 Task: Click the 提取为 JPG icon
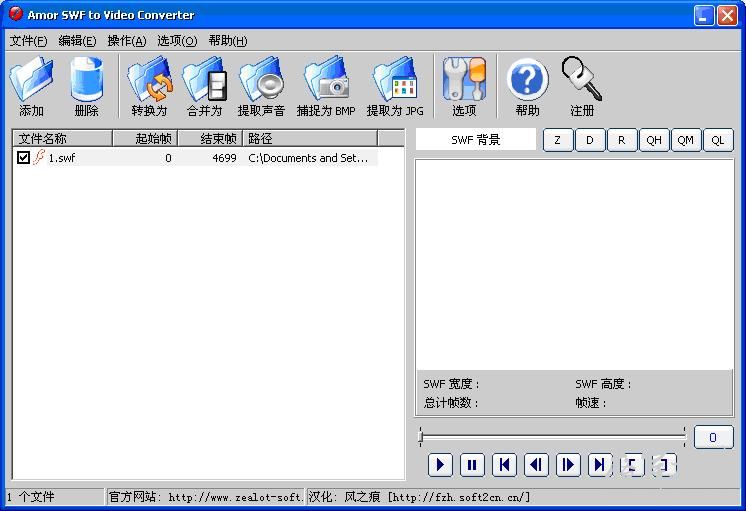click(x=395, y=79)
